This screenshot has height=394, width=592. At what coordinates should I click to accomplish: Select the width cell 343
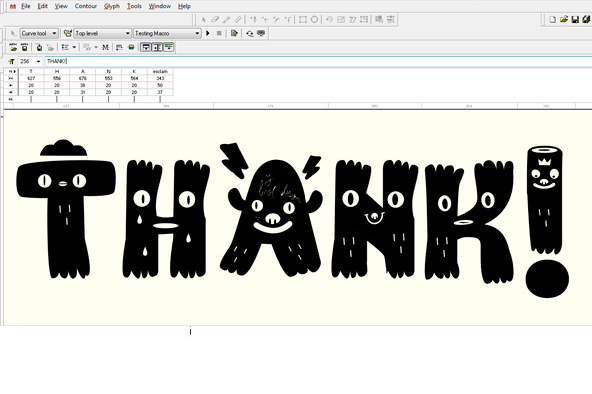160,78
